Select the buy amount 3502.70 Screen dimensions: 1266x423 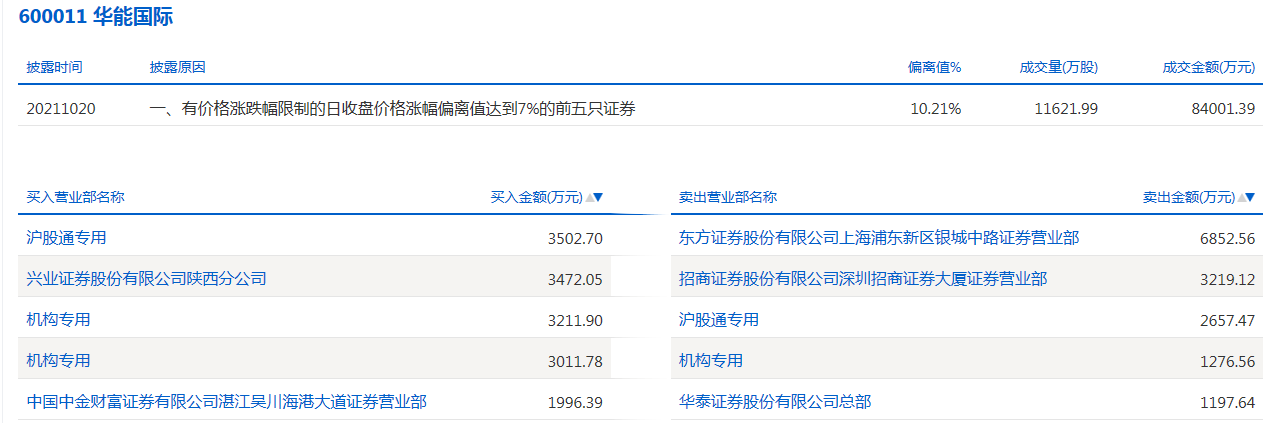575,239
